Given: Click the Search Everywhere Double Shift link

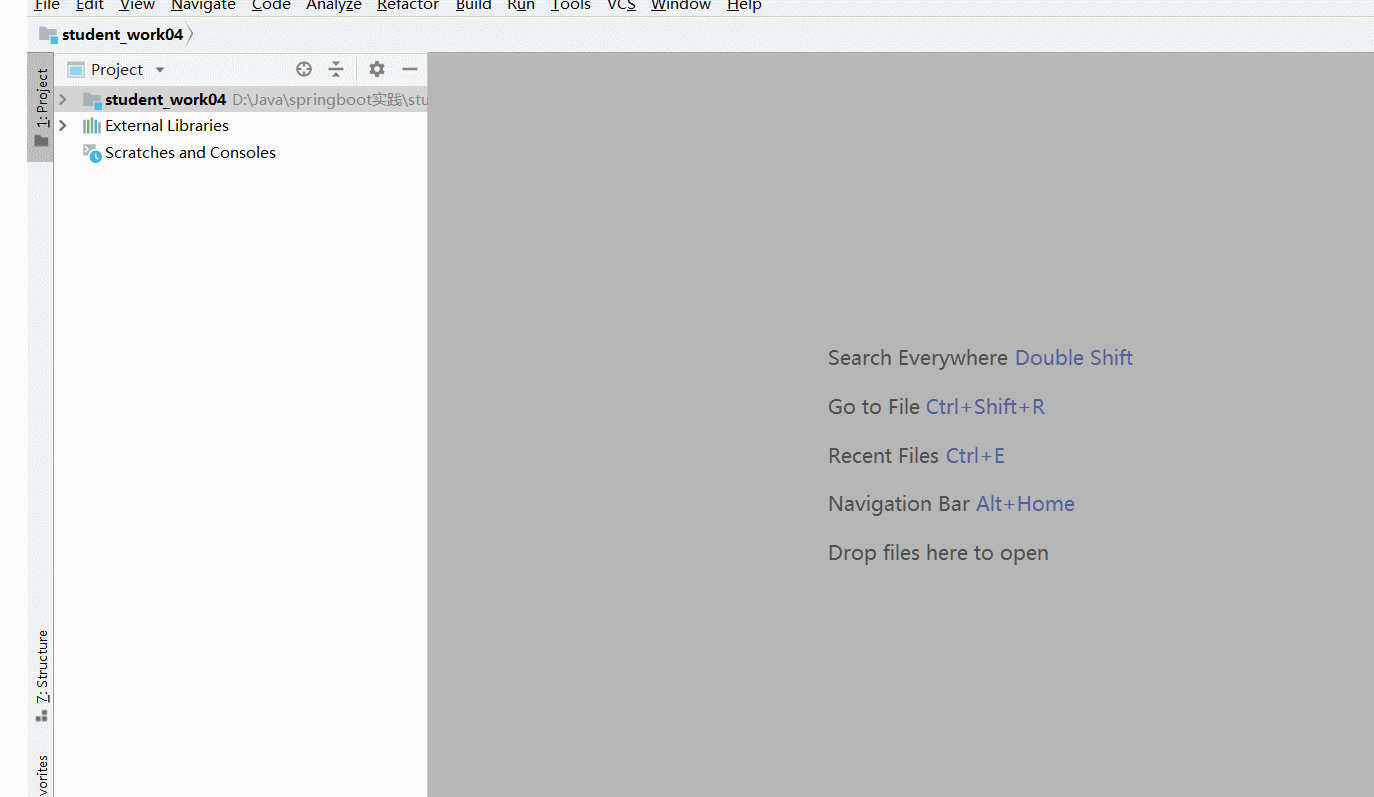Looking at the screenshot, I should (x=1073, y=357).
